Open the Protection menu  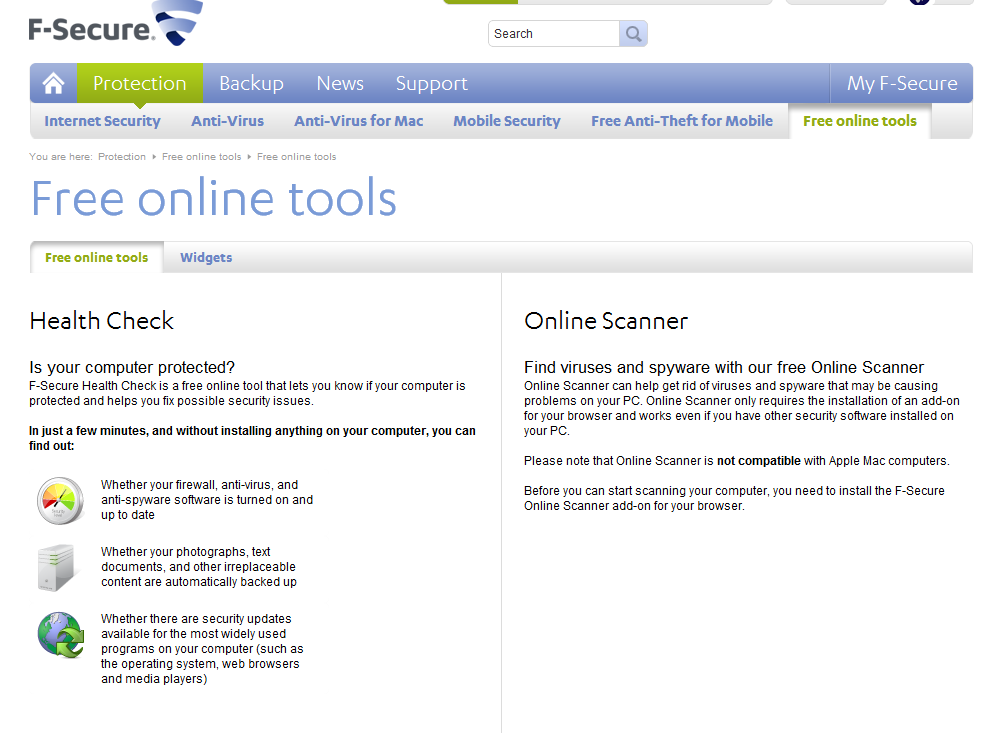point(140,83)
